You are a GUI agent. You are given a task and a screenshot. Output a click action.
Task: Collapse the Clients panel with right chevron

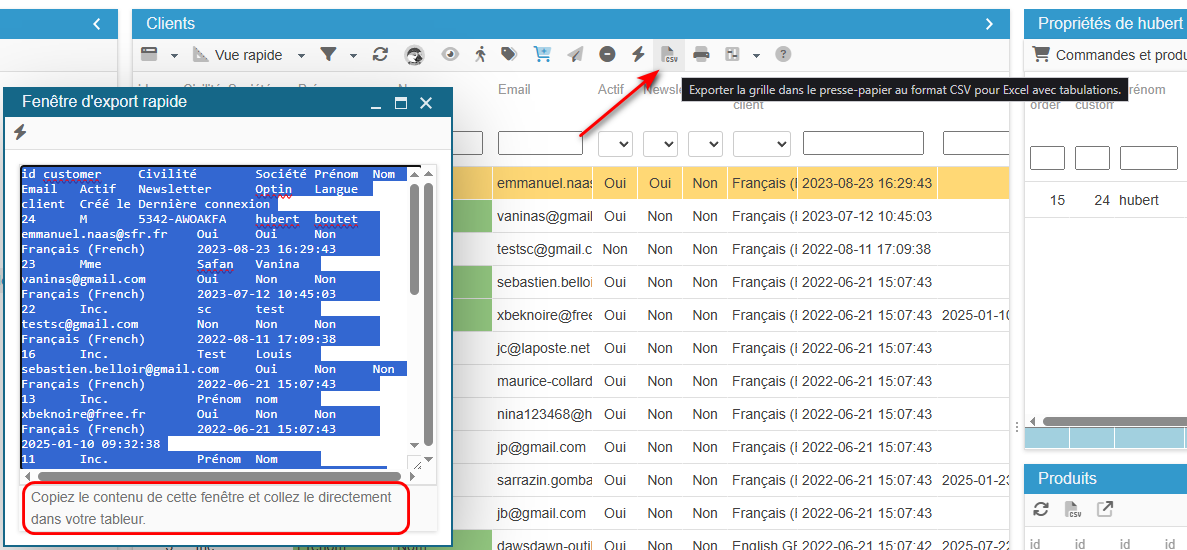(990, 24)
